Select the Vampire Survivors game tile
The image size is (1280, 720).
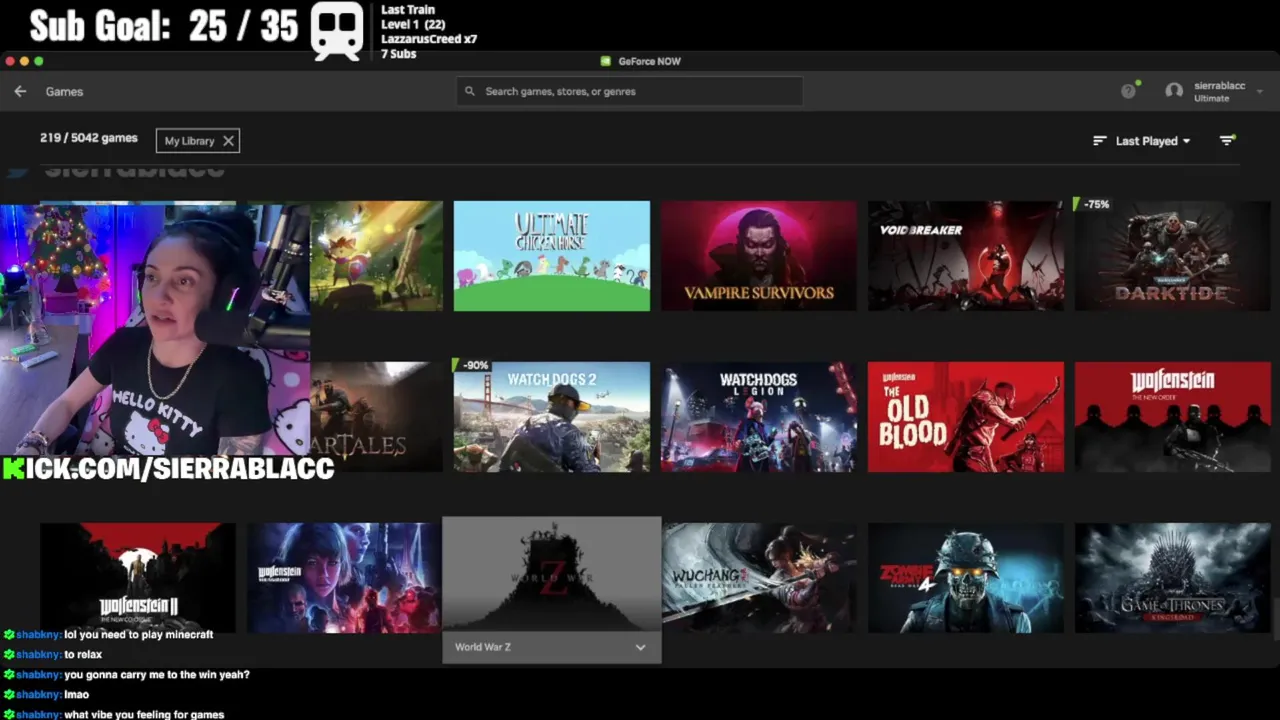point(759,256)
